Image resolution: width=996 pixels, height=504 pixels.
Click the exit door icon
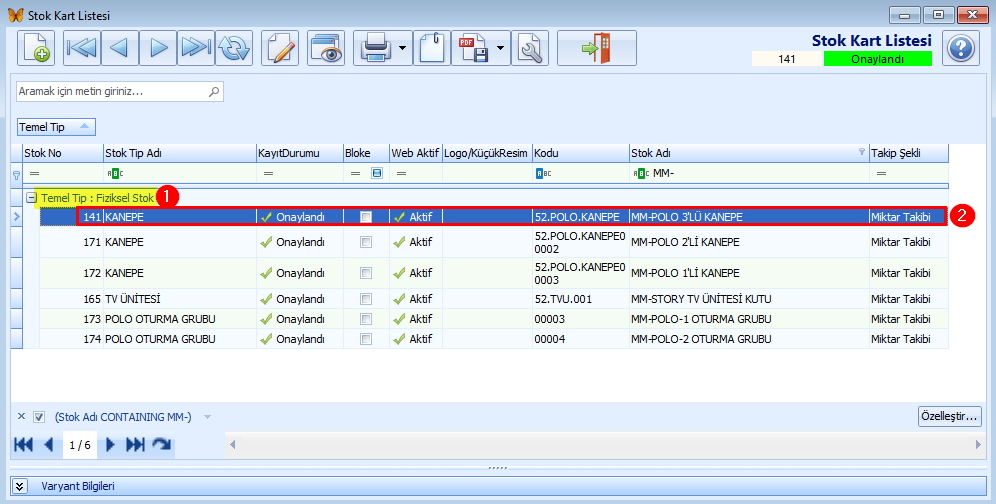coord(596,48)
